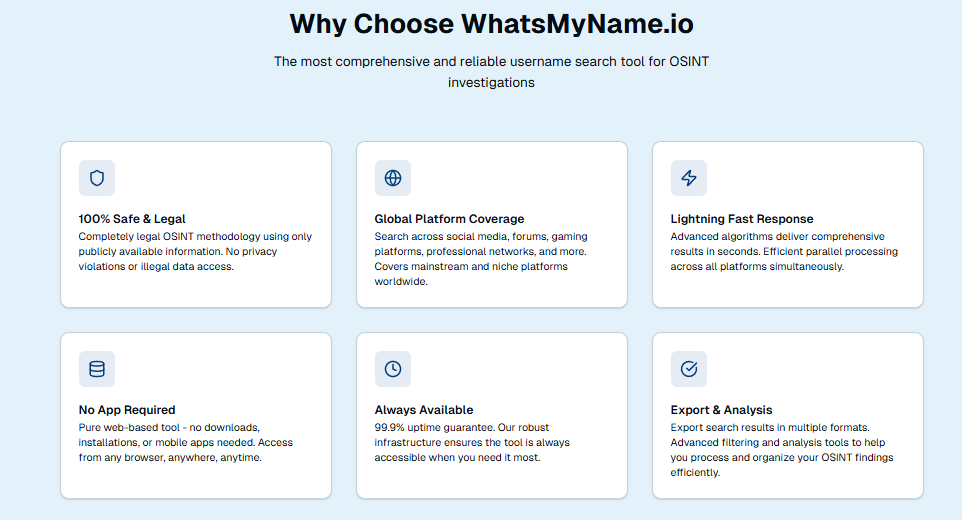
Task: Click the 'Why Choose WhatsMyName.io' title
Action: pos(491,24)
